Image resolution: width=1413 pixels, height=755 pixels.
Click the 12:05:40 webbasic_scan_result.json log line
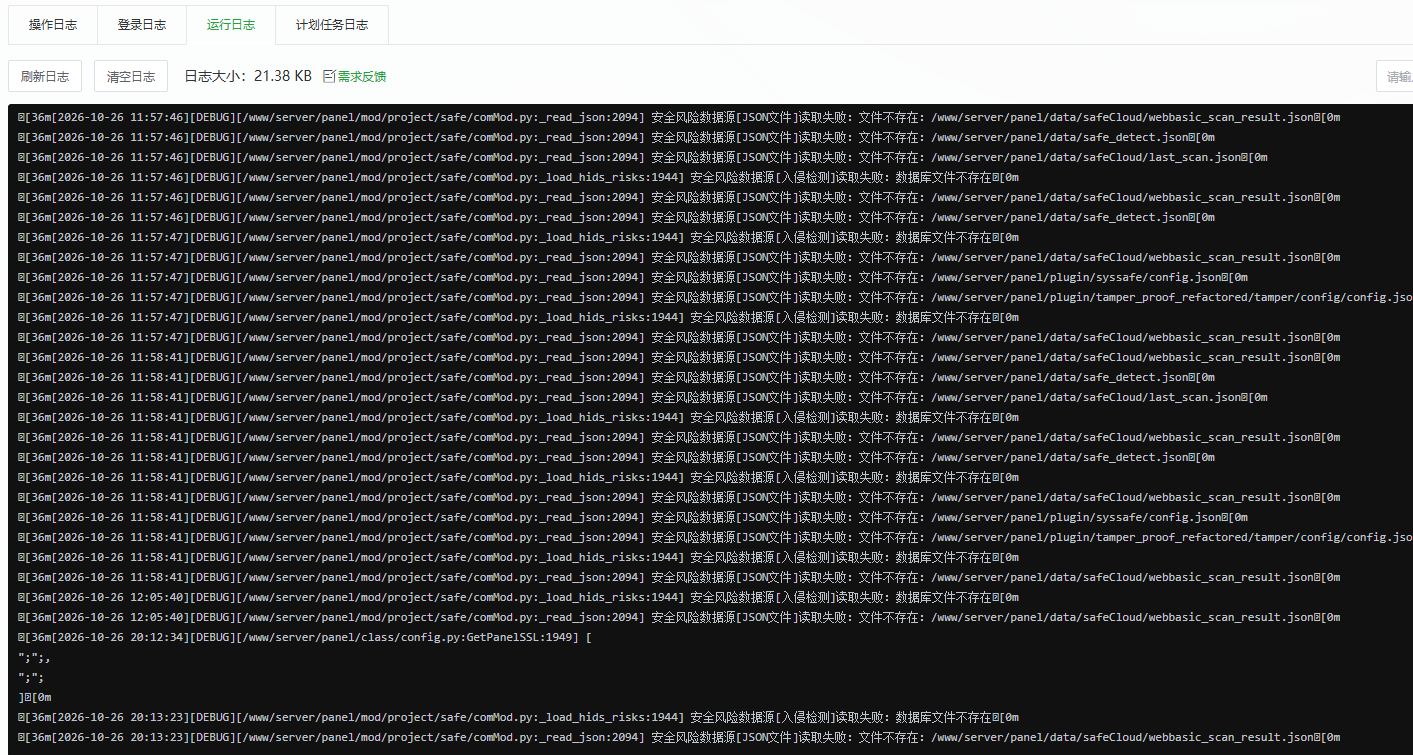679,617
